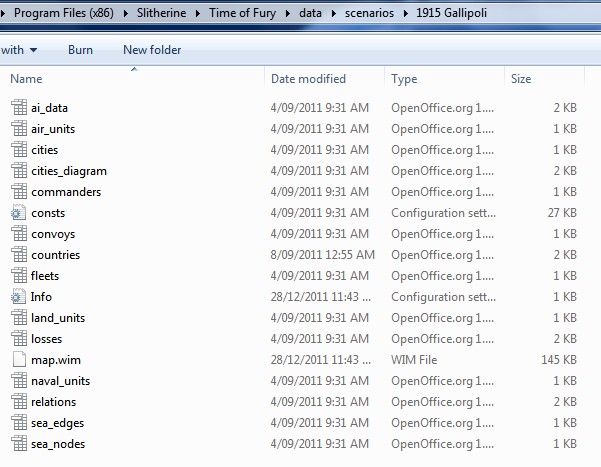The width and height of the screenshot is (601, 467).
Task: Click the countries spreadsheet icon
Action: tap(19, 255)
